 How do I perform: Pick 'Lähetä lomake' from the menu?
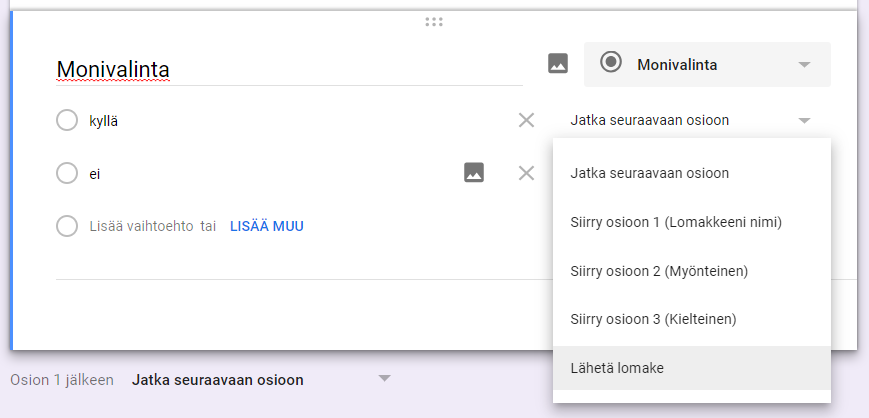click(x=617, y=368)
